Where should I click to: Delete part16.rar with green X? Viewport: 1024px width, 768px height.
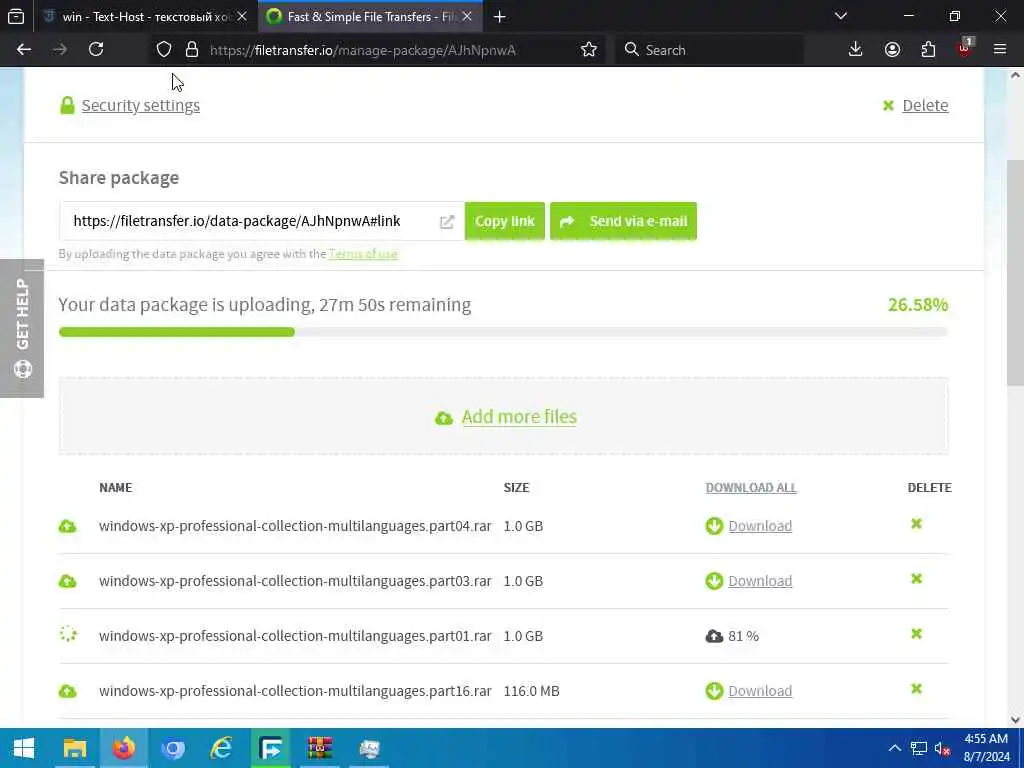[x=916, y=688]
